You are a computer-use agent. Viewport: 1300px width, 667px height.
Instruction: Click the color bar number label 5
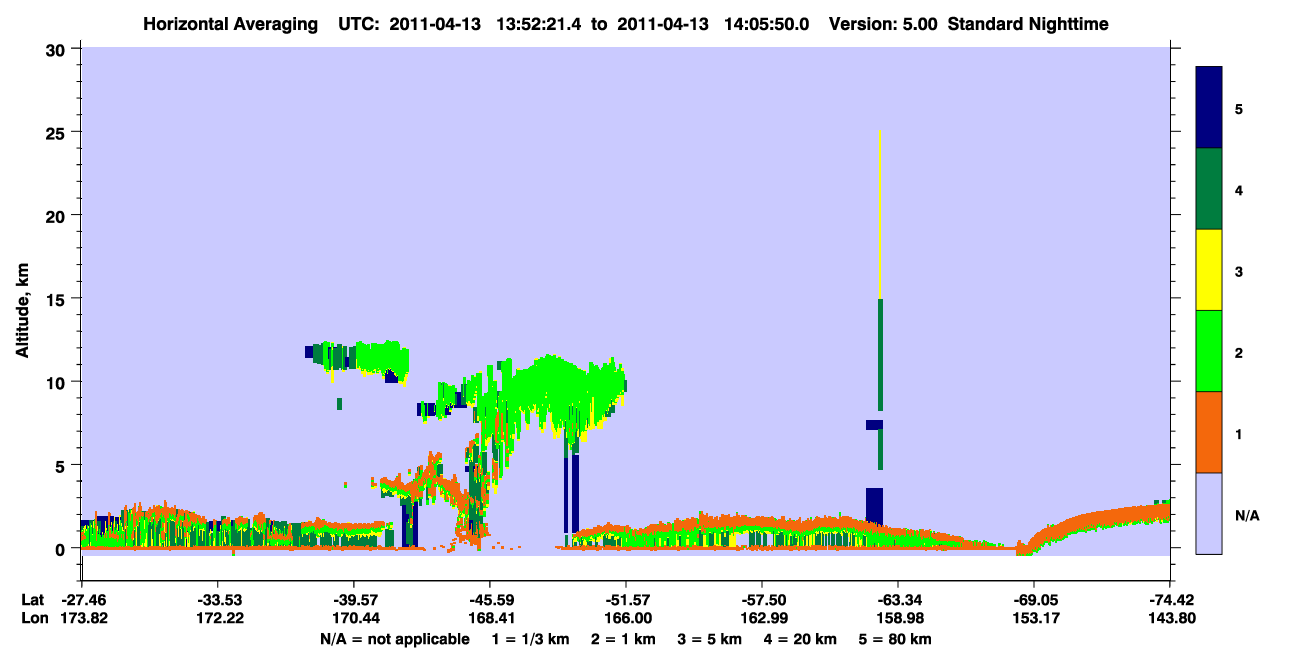1239,109
